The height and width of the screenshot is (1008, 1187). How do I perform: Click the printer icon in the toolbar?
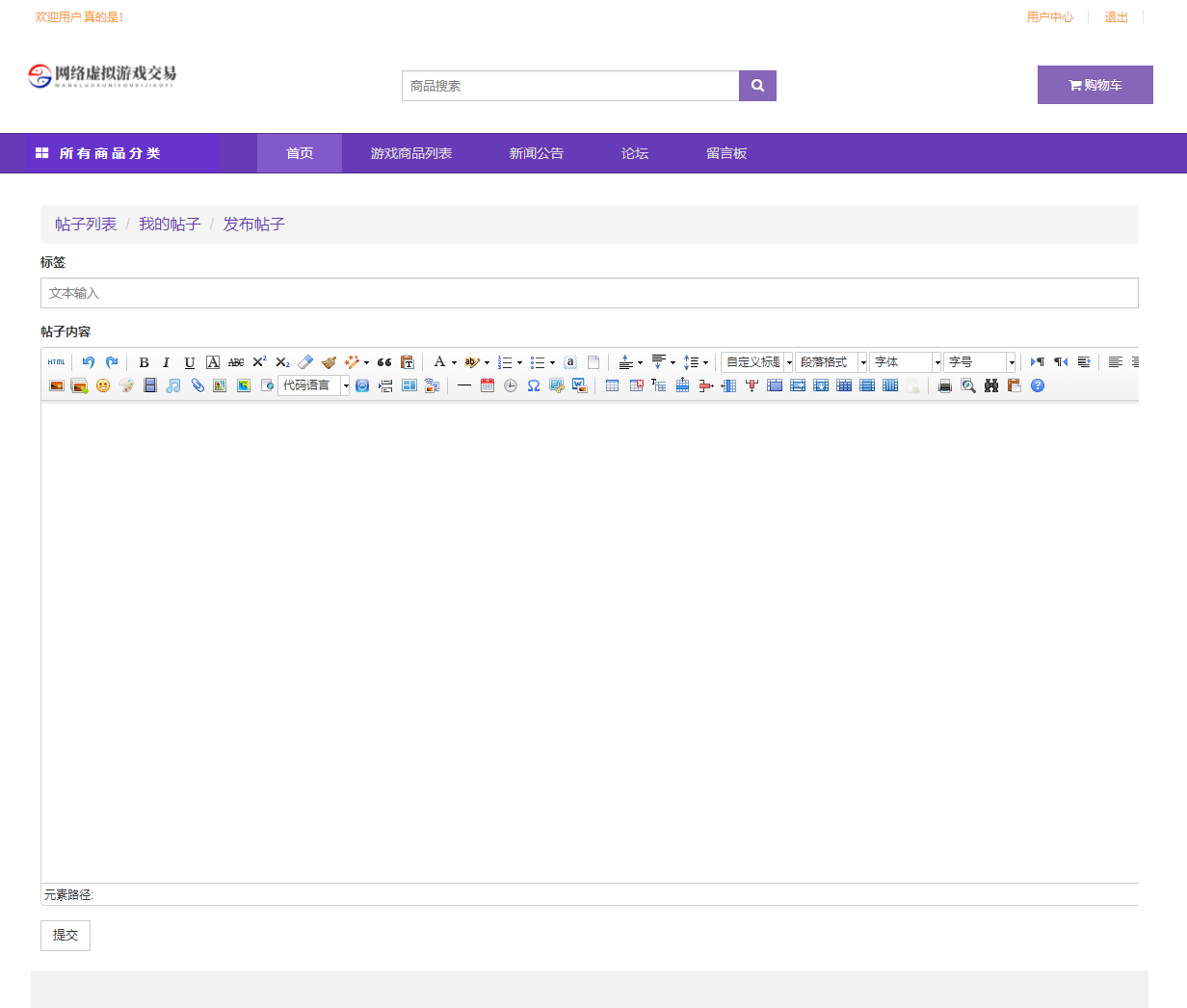click(945, 385)
